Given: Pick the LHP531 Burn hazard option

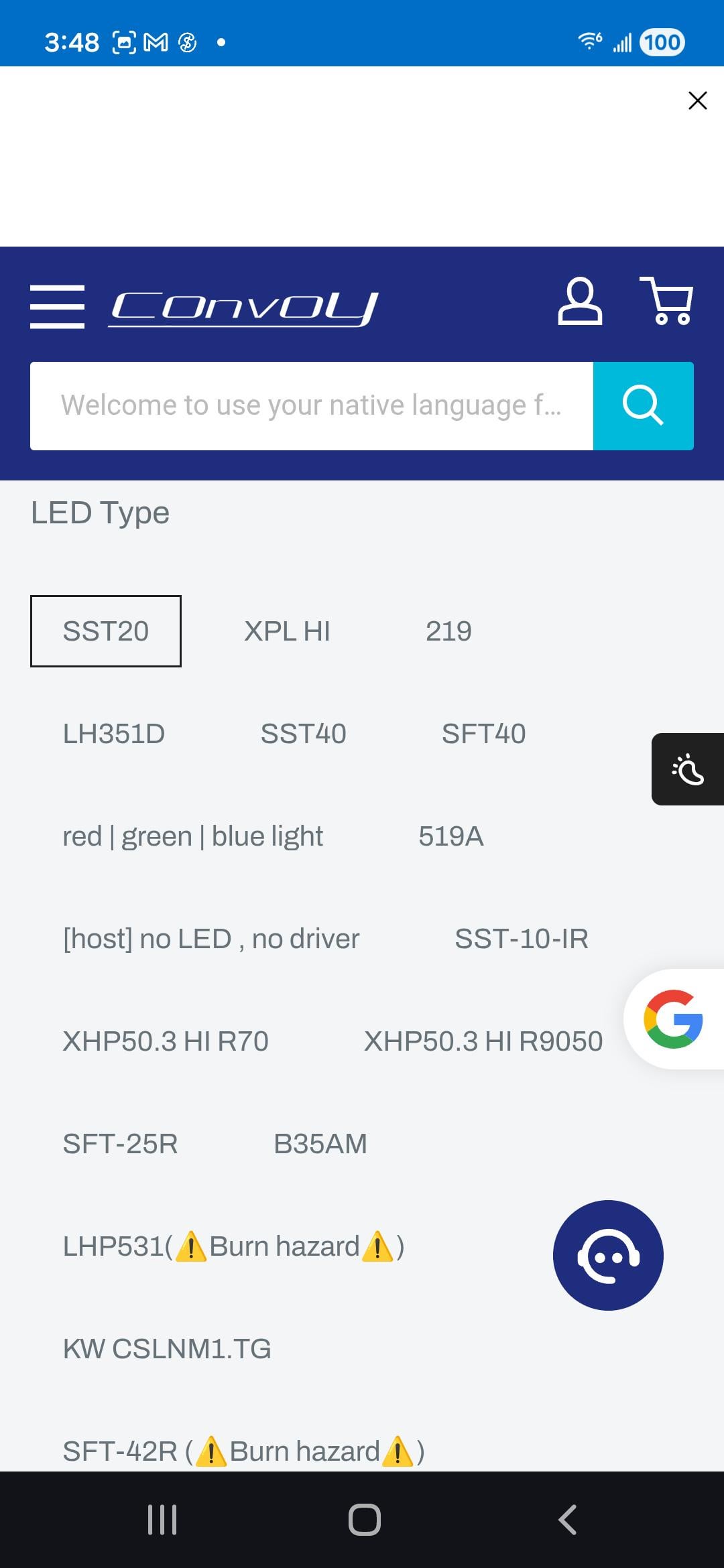Looking at the screenshot, I should point(233,1246).
